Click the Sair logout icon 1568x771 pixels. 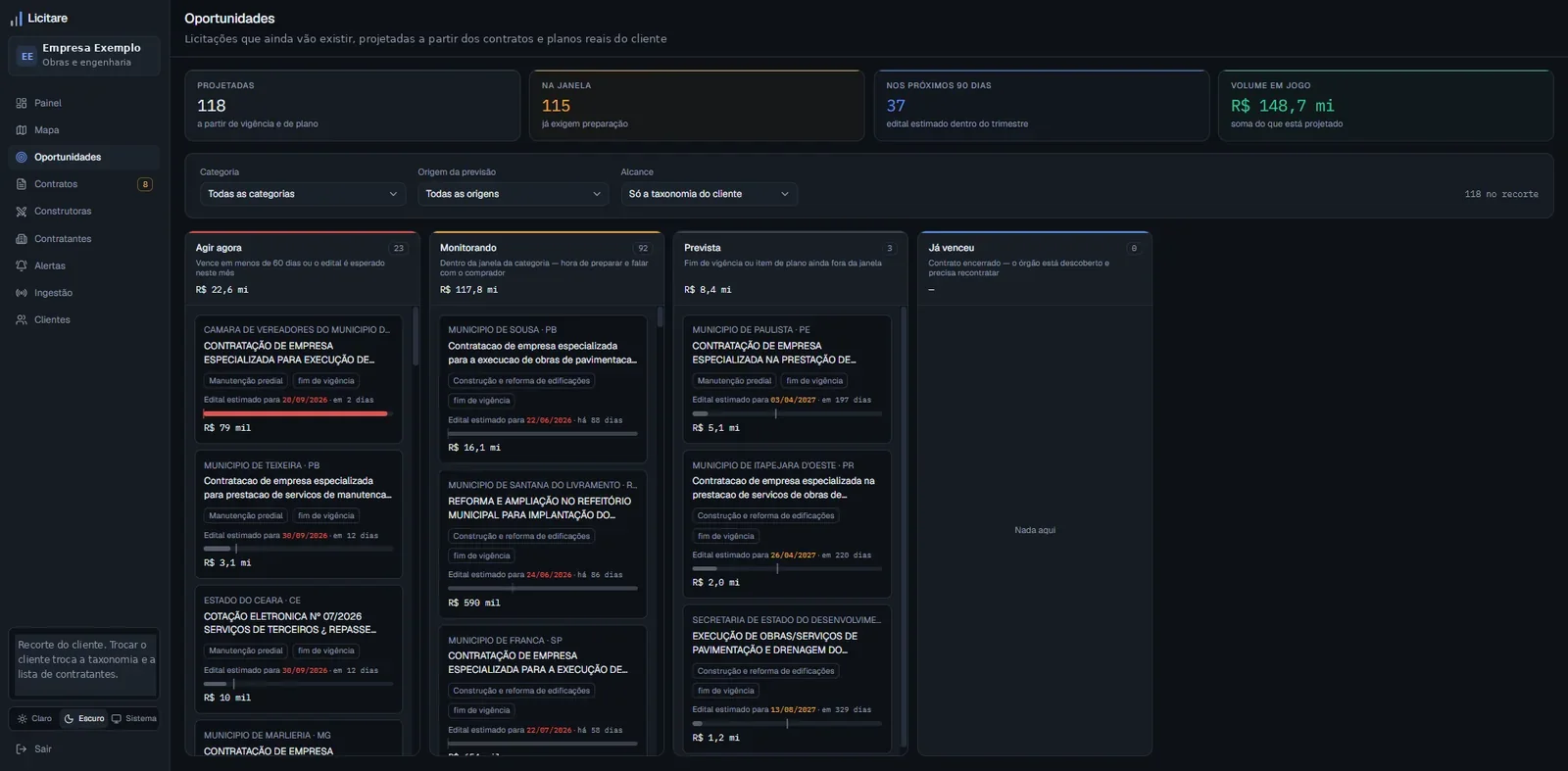[x=22, y=748]
